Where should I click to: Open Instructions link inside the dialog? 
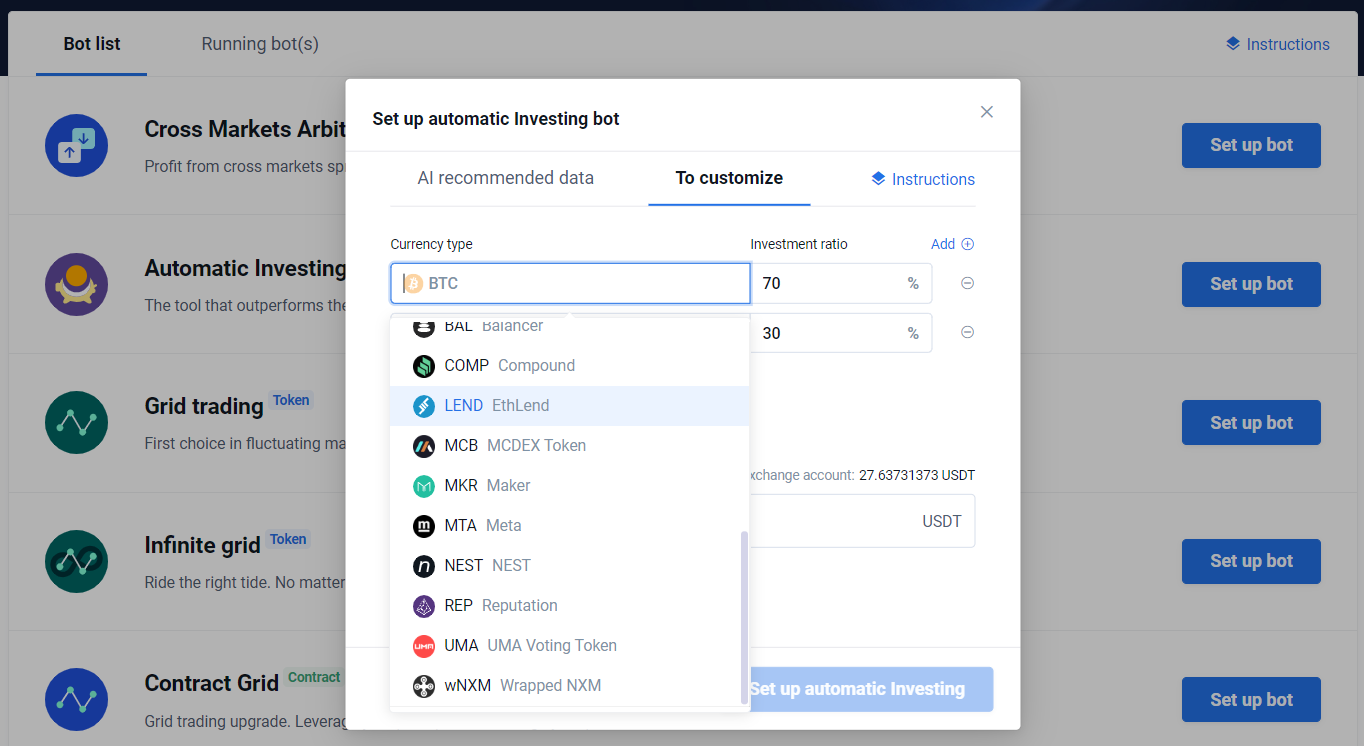pos(923,179)
